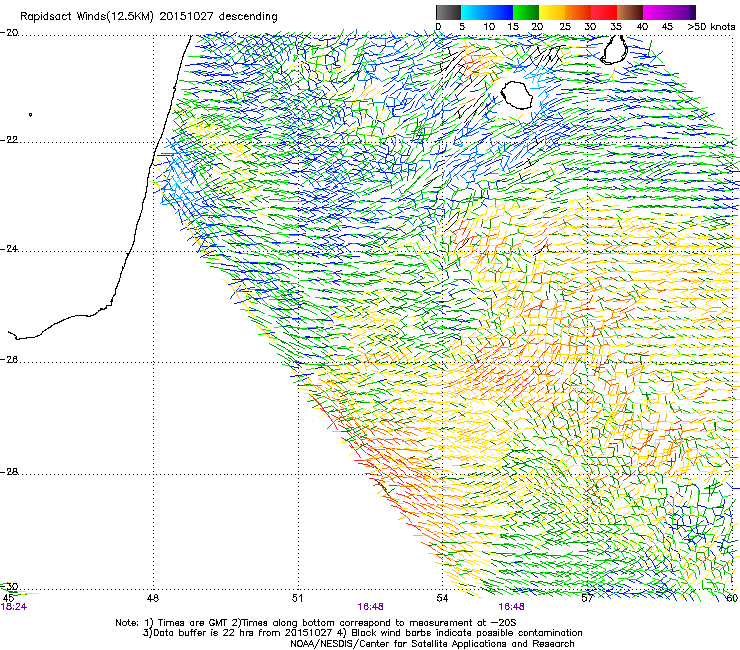740x650 pixels.
Task: Click the '>50 knots' legend label
Action: 711,27
